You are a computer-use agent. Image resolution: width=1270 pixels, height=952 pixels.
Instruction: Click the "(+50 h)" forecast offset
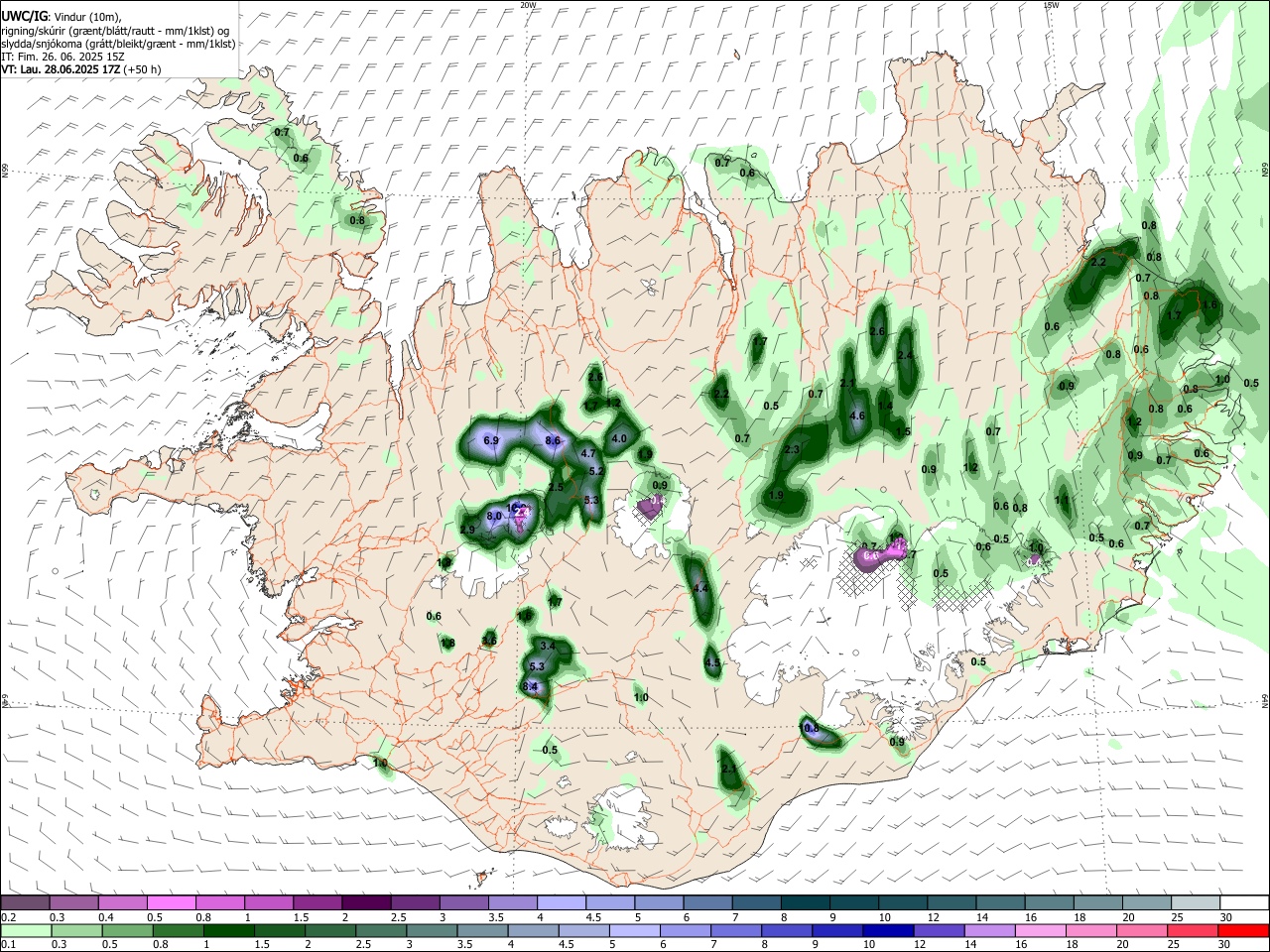pyautogui.click(x=143, y=70)
